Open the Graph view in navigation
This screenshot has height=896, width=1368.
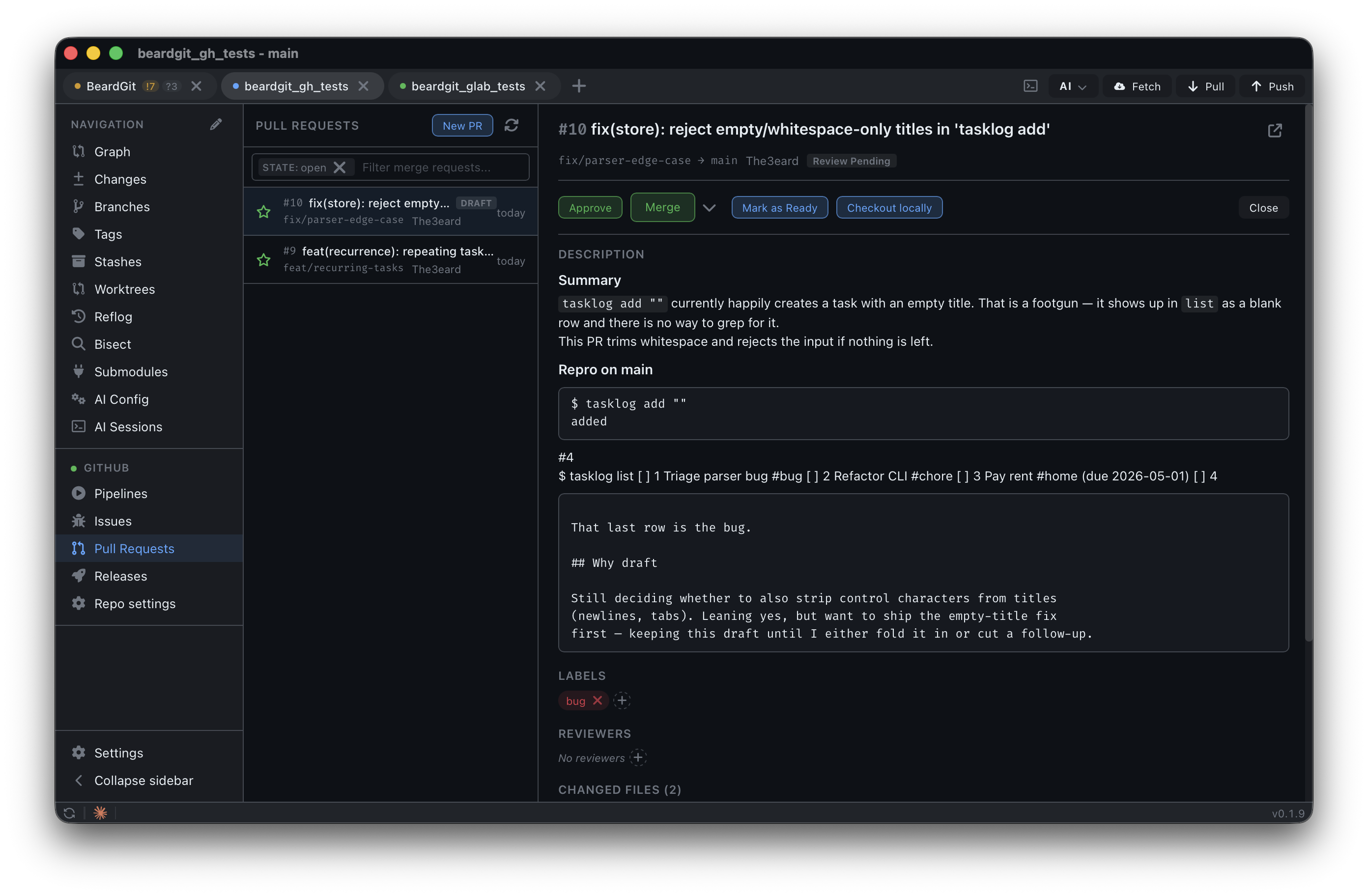pos(149,152)
